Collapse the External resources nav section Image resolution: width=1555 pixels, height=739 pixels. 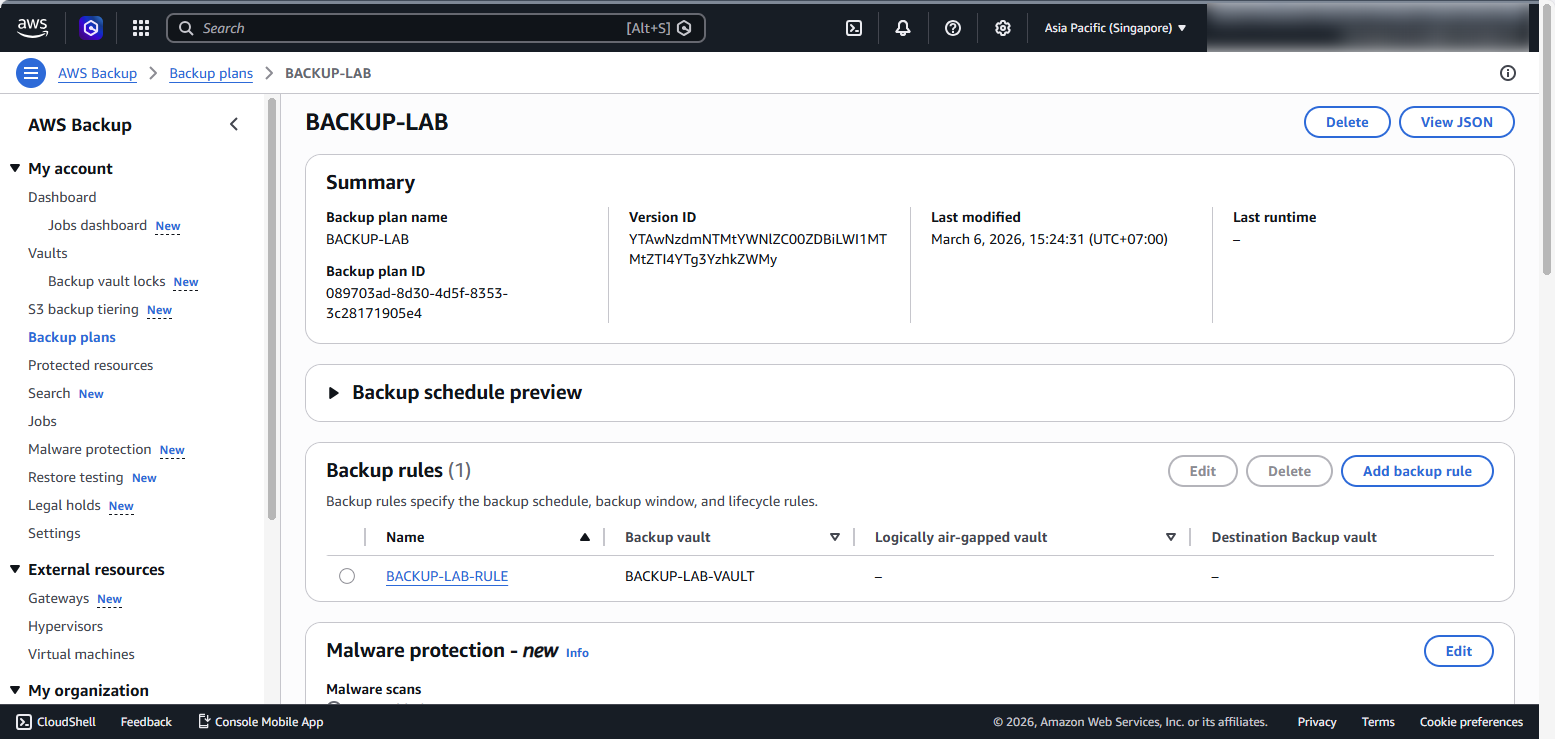tap(15, 569)
